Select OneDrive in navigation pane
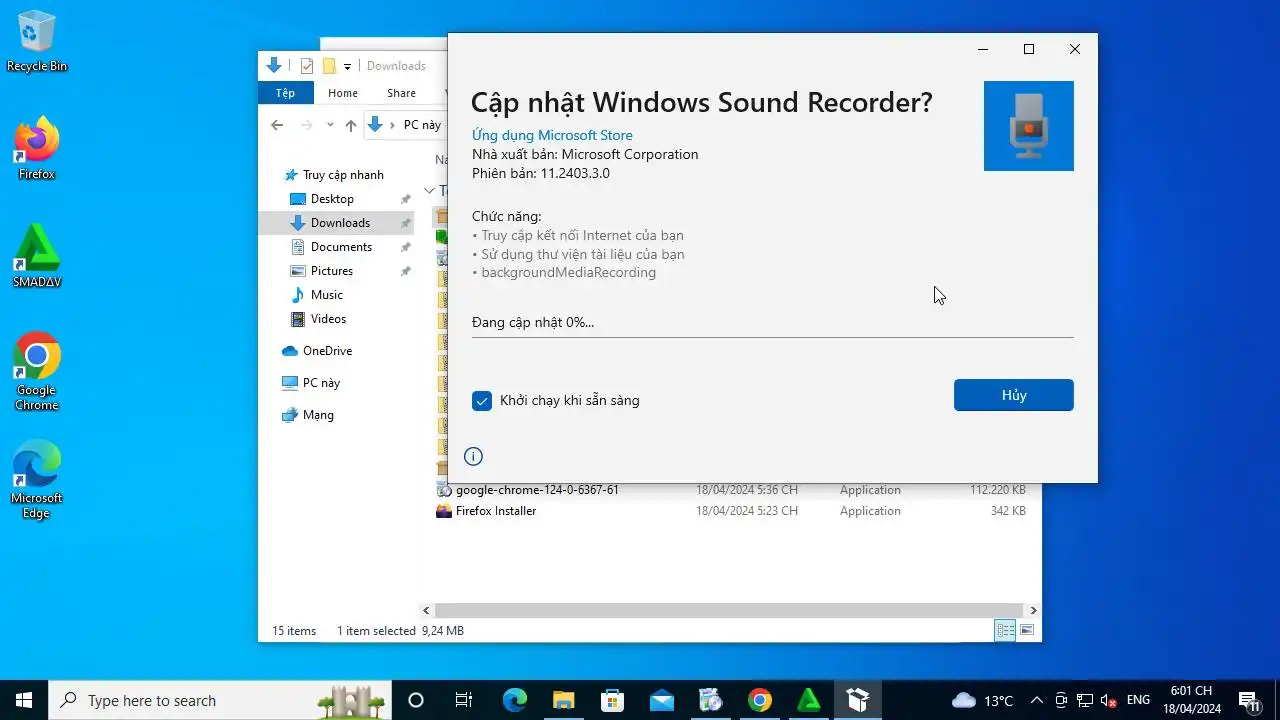The width and height of the screenshot is (1280, 720). 327,351
